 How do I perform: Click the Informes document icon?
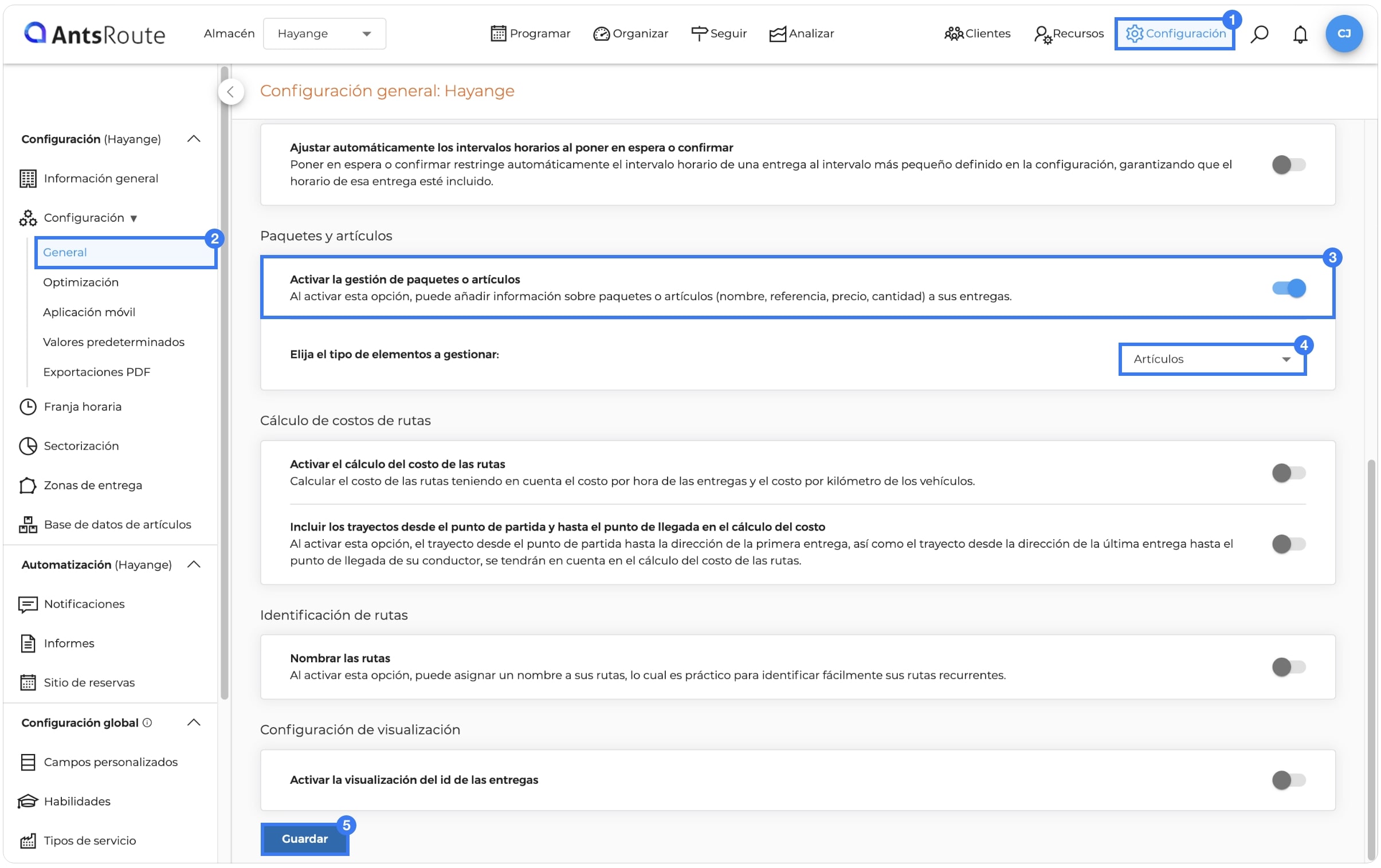pyautogui.click(x=28, y=643)
